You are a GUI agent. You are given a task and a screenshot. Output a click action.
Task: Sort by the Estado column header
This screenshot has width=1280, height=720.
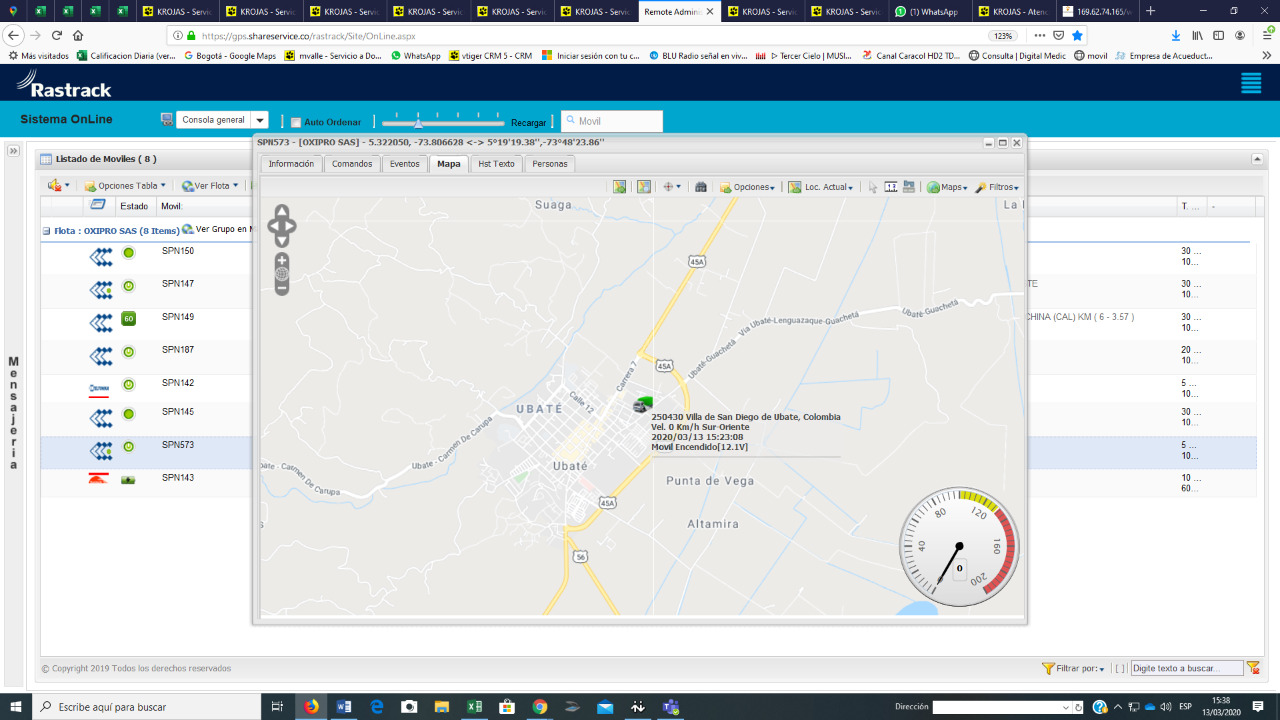tap(134, 206)
